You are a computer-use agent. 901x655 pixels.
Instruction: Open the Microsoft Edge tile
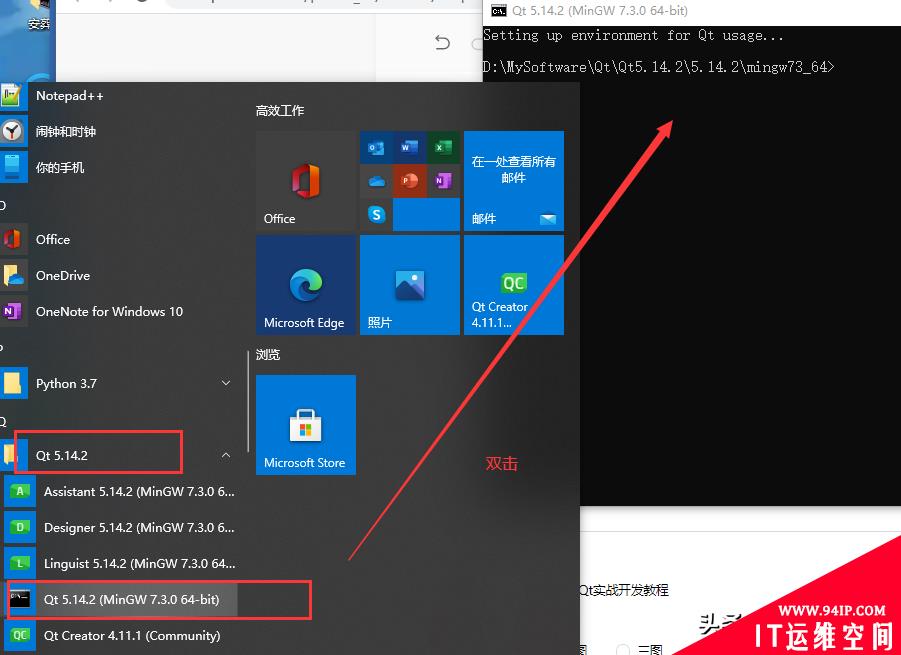pyautogui.click(x=306, y=285)
